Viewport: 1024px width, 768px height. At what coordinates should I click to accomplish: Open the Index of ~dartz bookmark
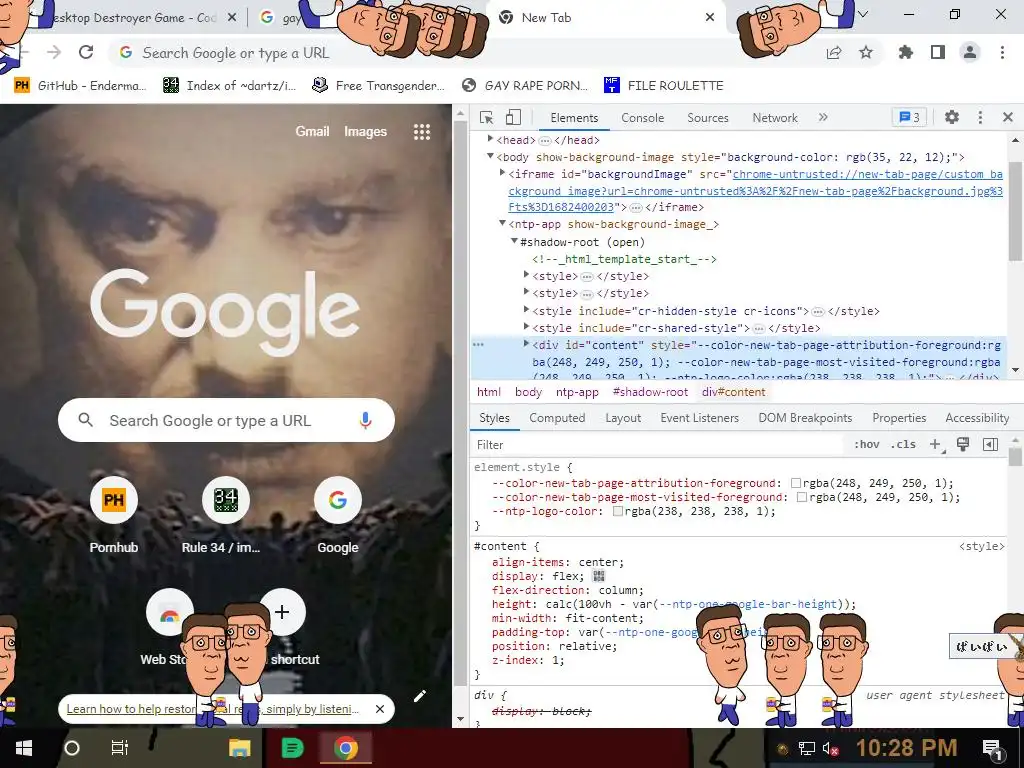[229, 86]
